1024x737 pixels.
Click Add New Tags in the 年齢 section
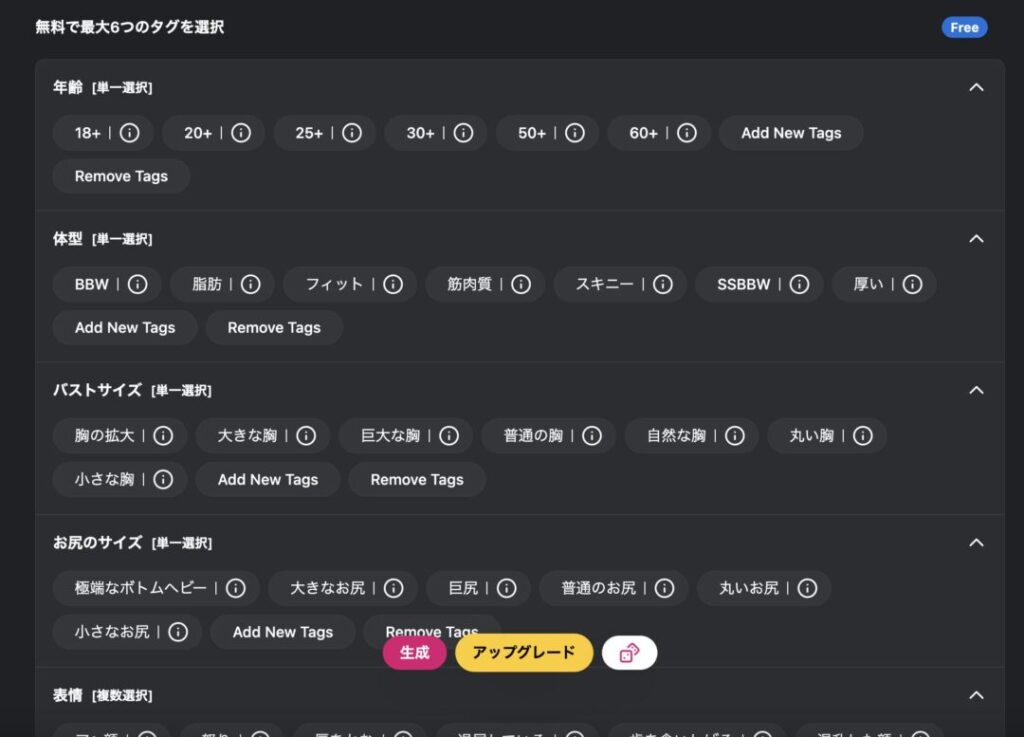tap(791, 133)
